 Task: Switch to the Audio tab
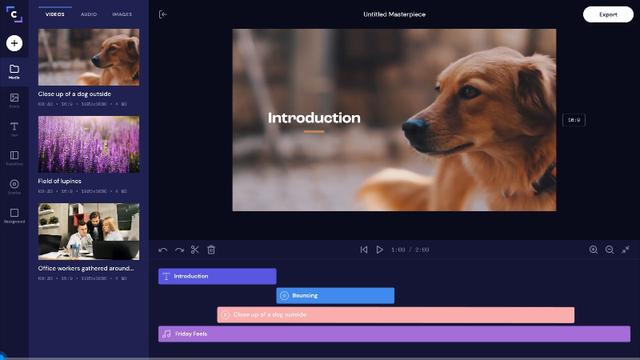point(89,14)
